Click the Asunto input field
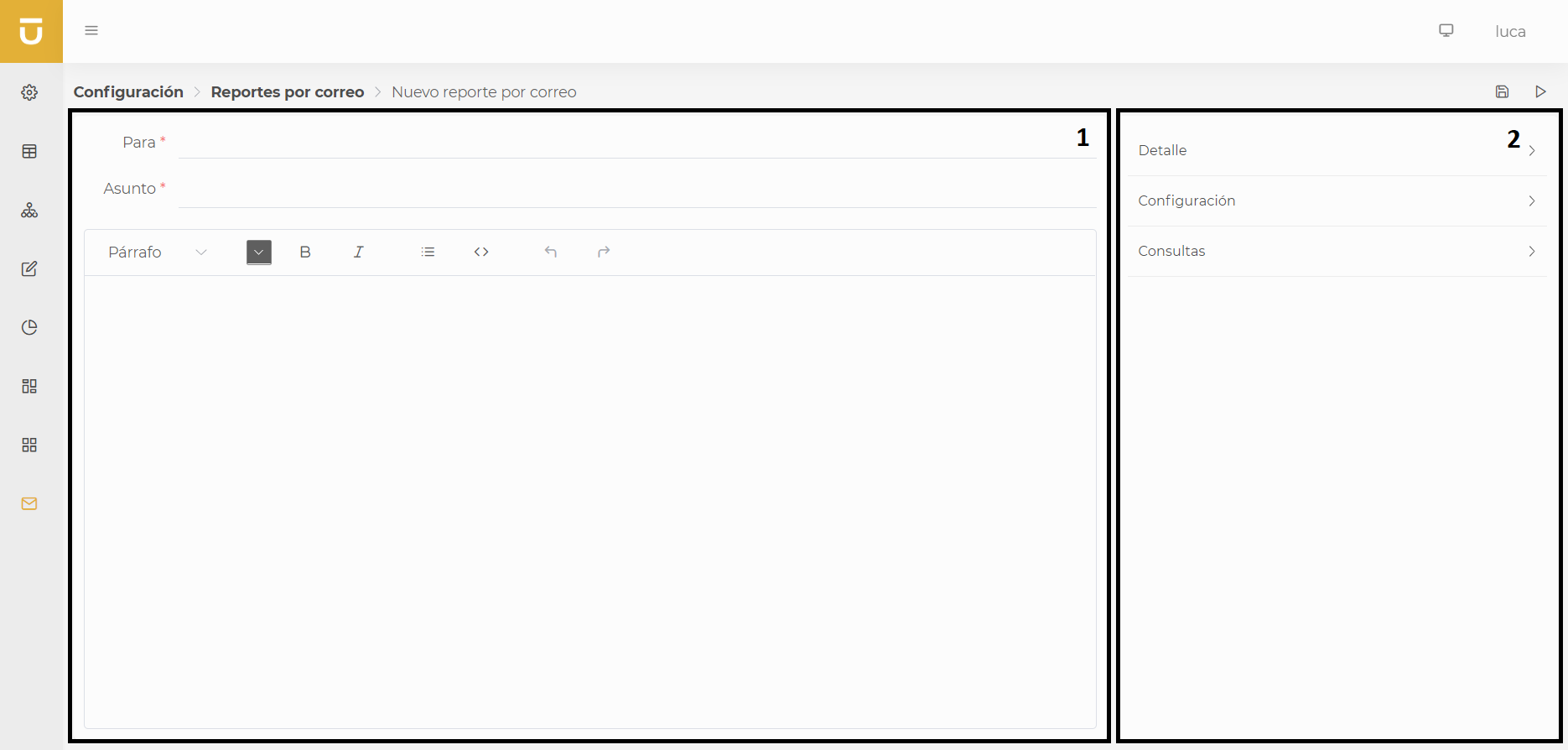1568x750 pixels. tap(637, 190)
